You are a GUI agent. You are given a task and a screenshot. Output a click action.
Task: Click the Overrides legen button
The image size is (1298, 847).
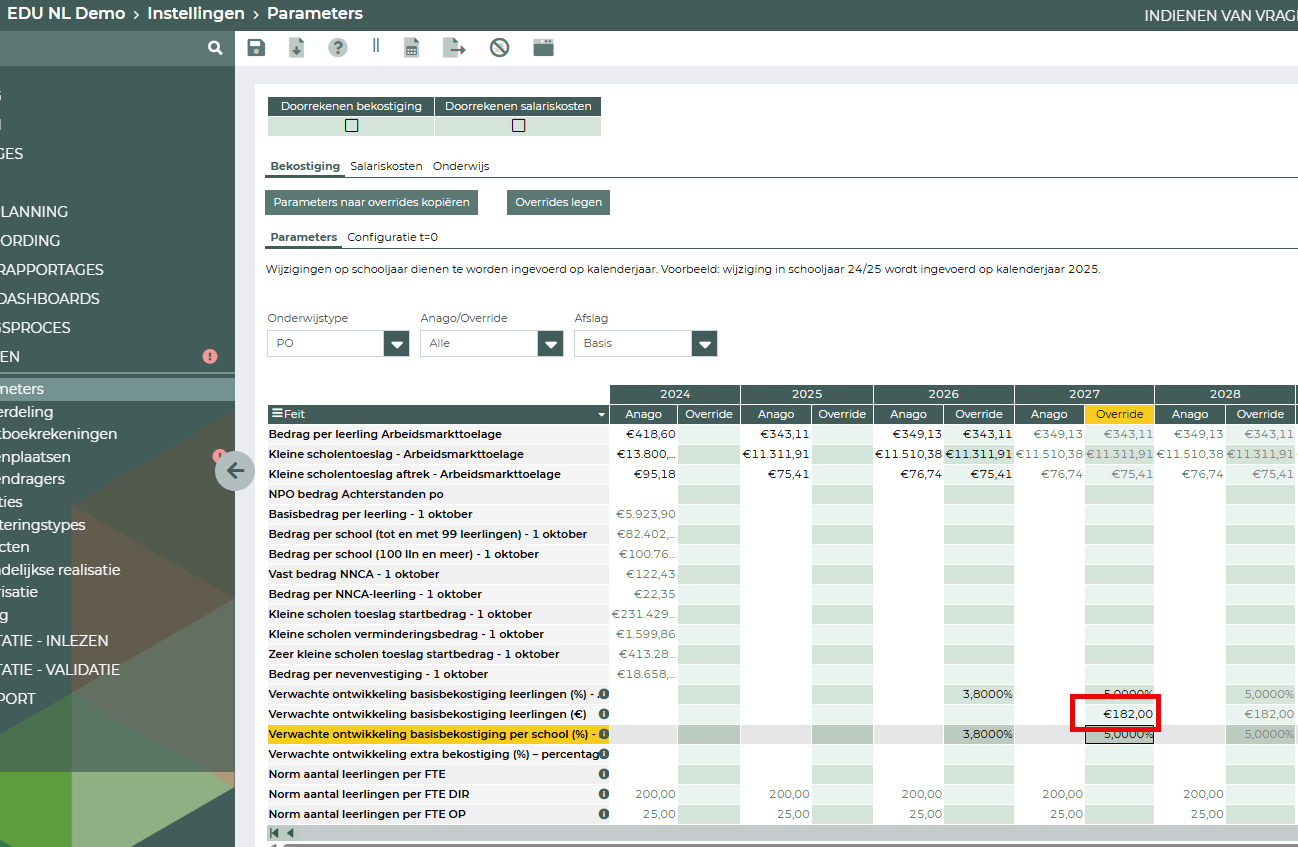558,202
